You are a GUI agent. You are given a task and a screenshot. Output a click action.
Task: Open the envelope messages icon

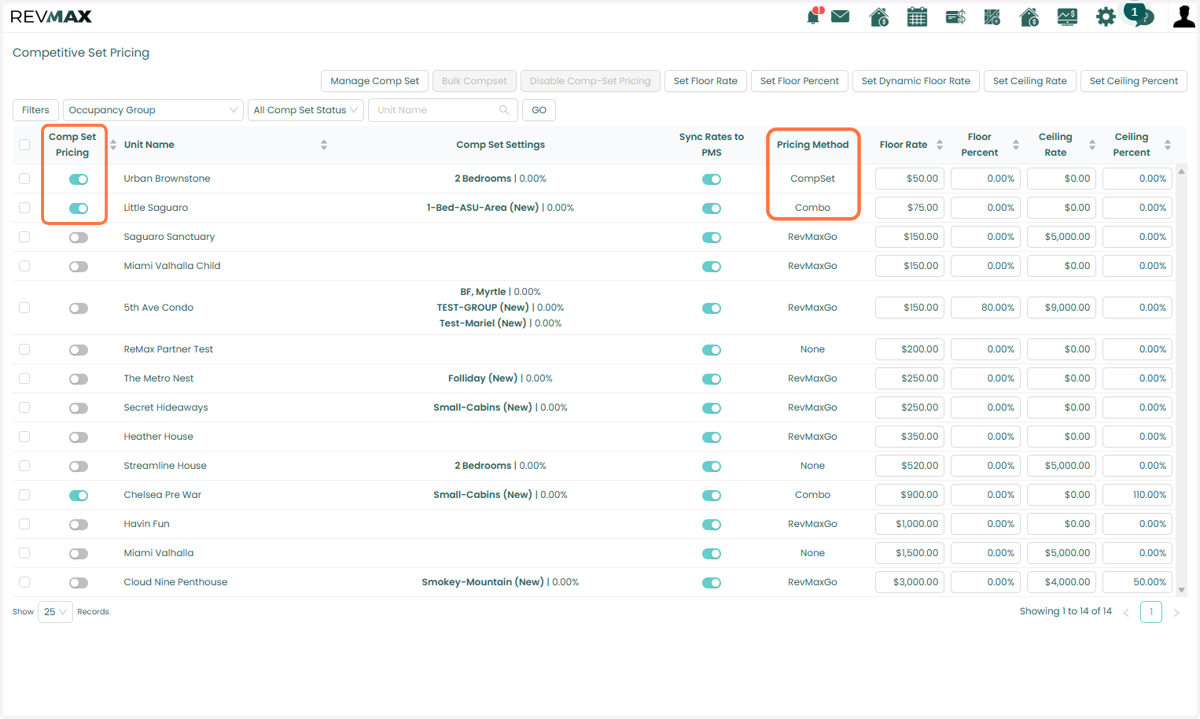[x=840, y=16]
